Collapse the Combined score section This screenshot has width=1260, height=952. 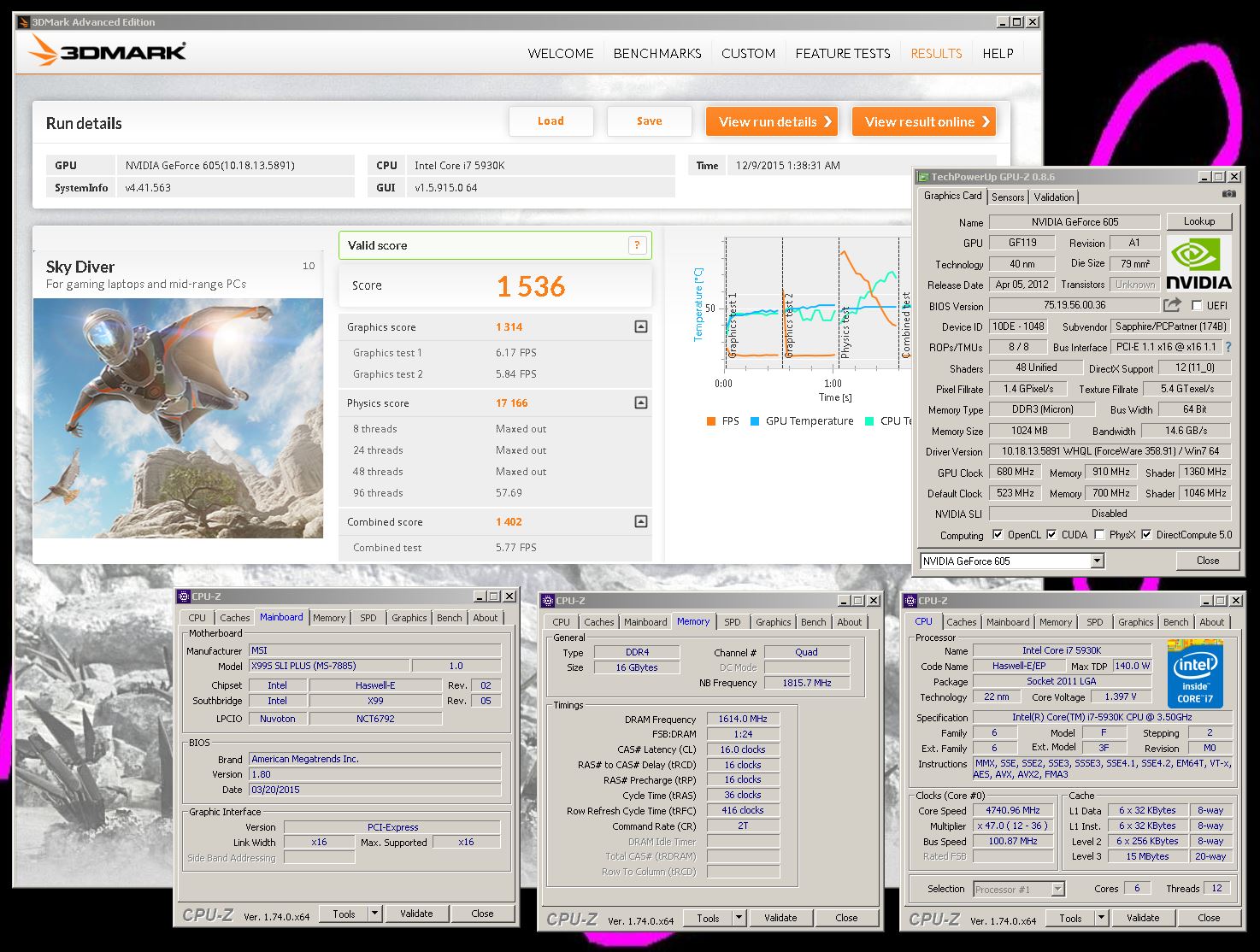[641, 521]
